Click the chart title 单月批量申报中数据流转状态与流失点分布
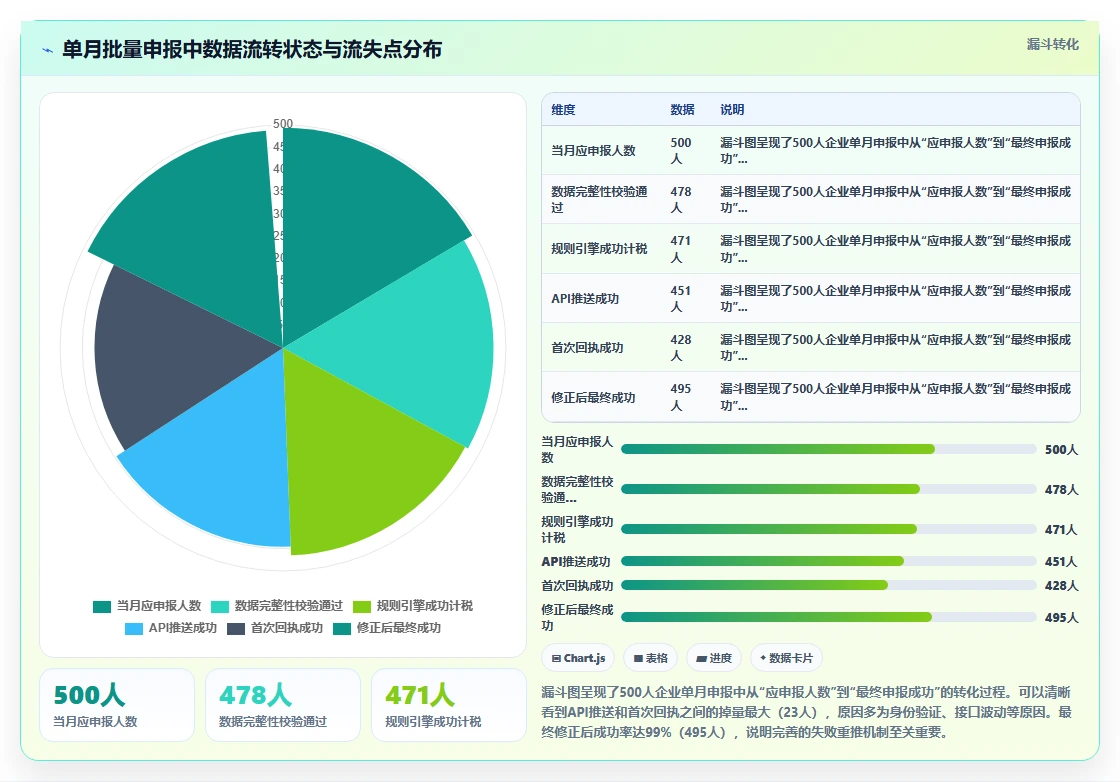 click(252, 49)
